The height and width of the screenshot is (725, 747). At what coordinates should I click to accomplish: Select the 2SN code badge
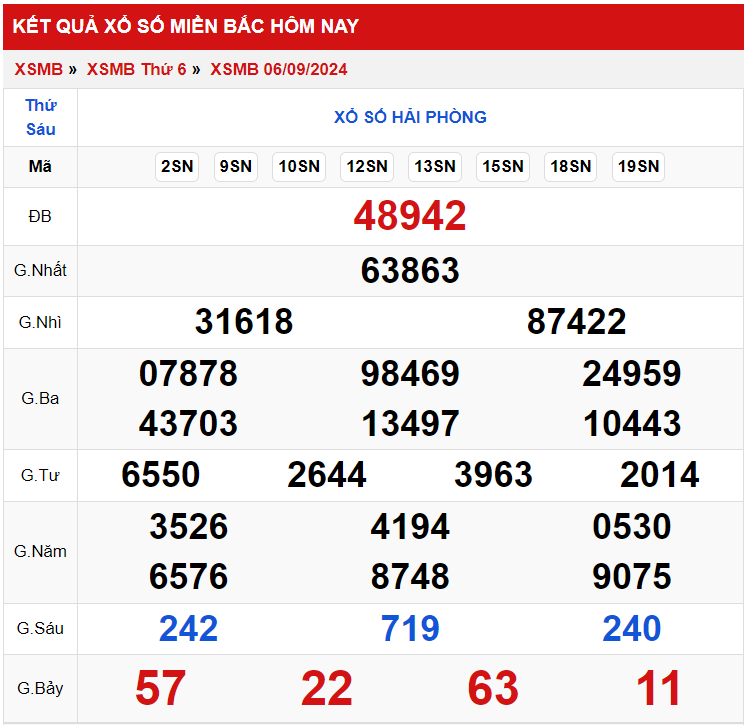(177, 167)
